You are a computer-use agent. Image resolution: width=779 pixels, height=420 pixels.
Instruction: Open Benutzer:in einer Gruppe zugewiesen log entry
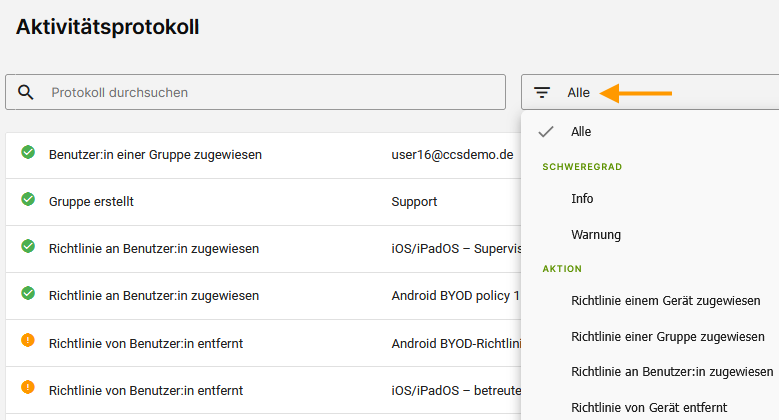tap(155, 155)
